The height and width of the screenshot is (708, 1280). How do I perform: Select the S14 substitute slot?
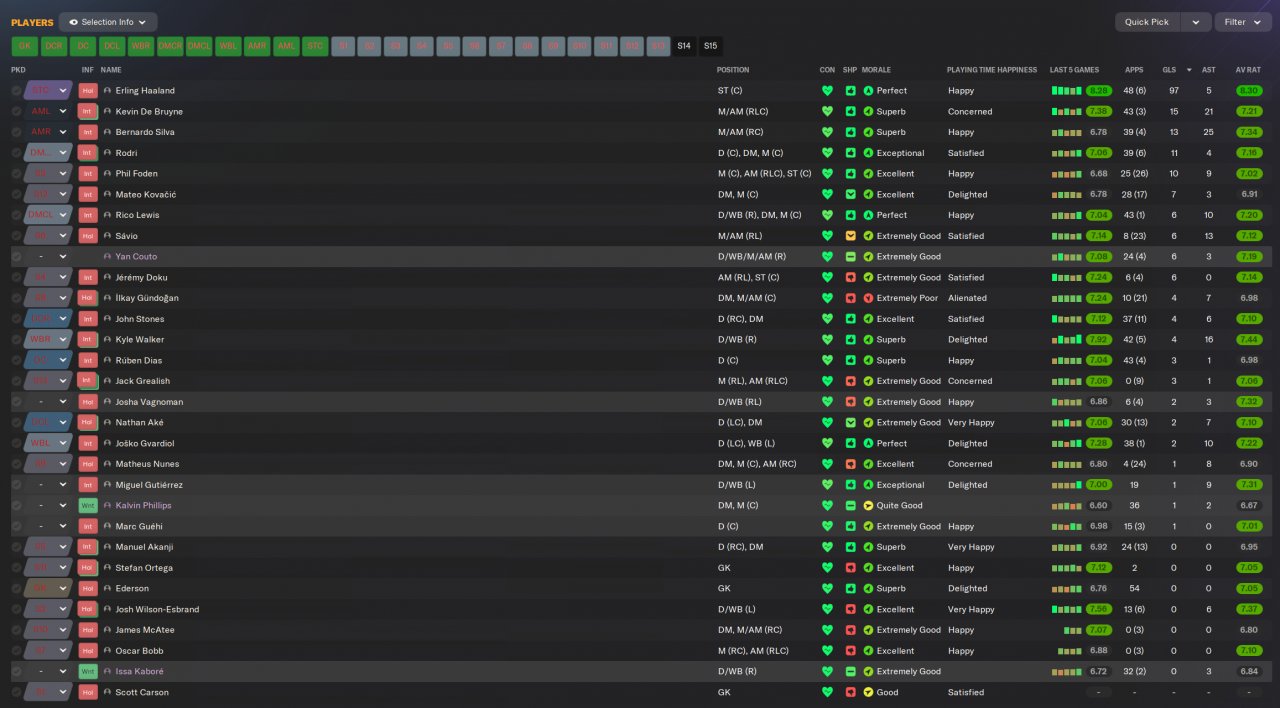[684, 46]
